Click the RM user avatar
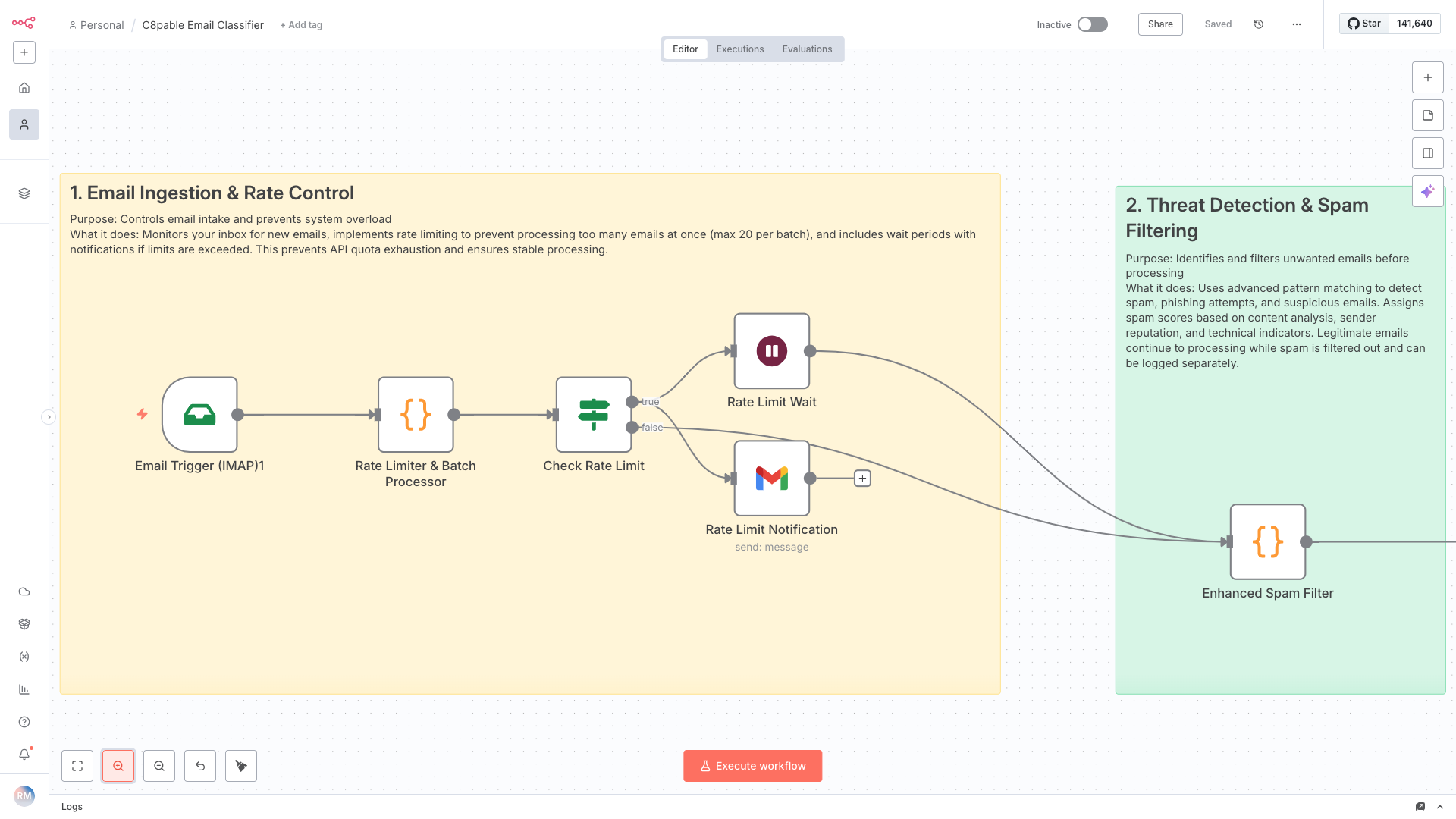Screen dimensions: 1456x819 [x=24, y=795]
